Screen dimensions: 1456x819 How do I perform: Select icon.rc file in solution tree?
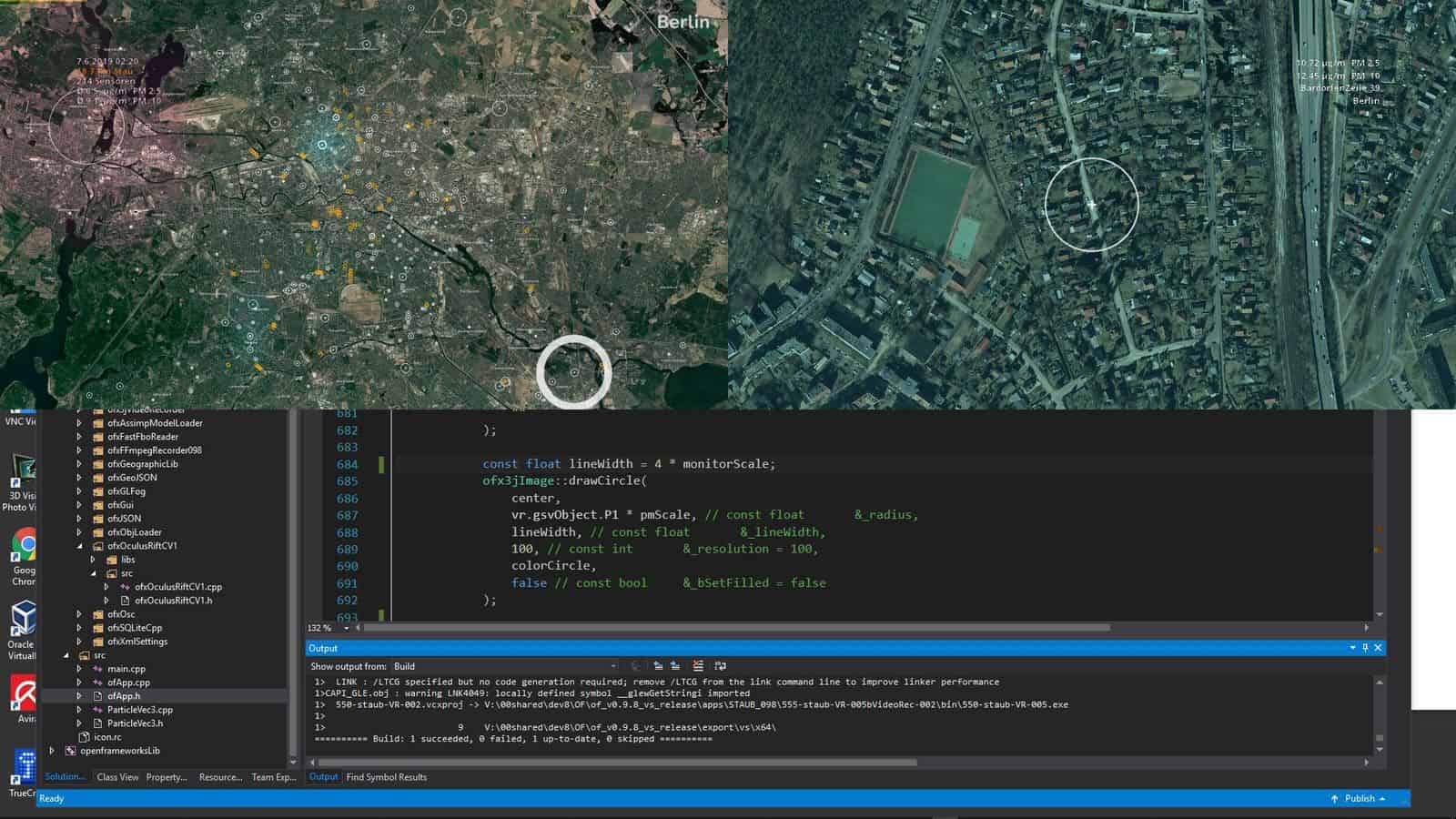[106, 737]
